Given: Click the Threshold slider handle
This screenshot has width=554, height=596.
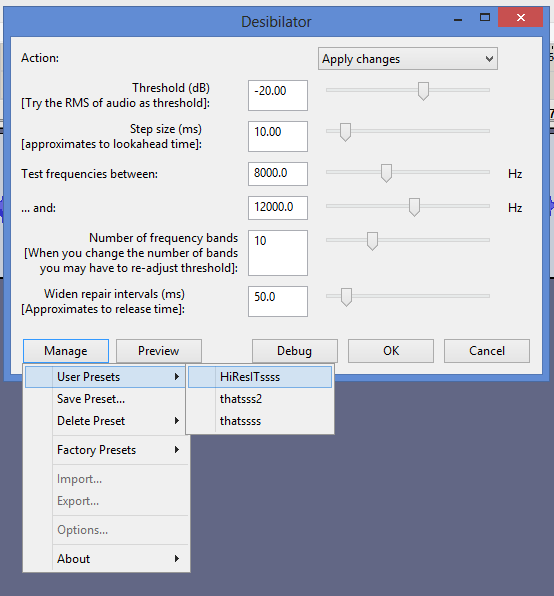Looking at the screenshot, I should (423, 91).
